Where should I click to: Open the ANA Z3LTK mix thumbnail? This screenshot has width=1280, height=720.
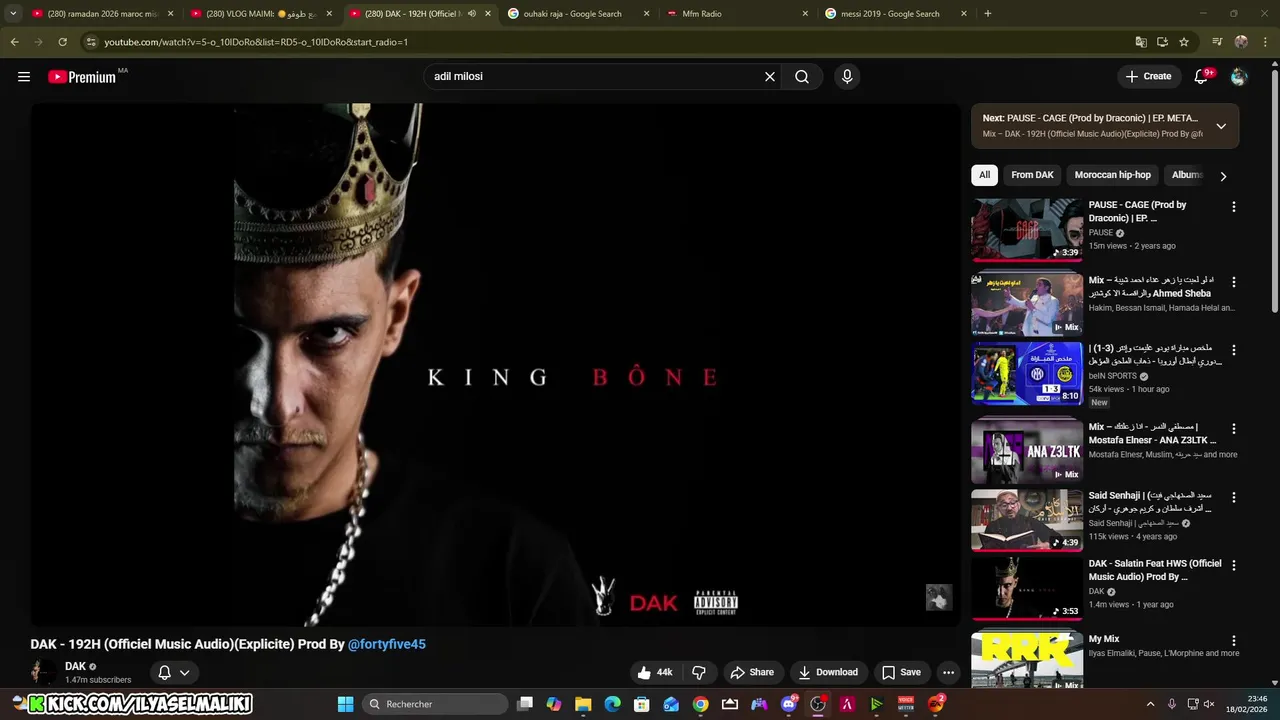(x=1027, y=452)
